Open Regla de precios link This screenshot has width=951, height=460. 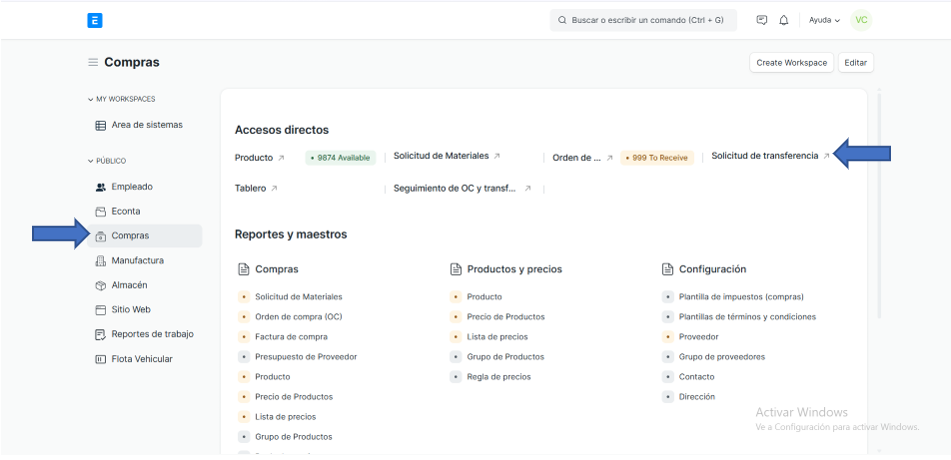499,377
